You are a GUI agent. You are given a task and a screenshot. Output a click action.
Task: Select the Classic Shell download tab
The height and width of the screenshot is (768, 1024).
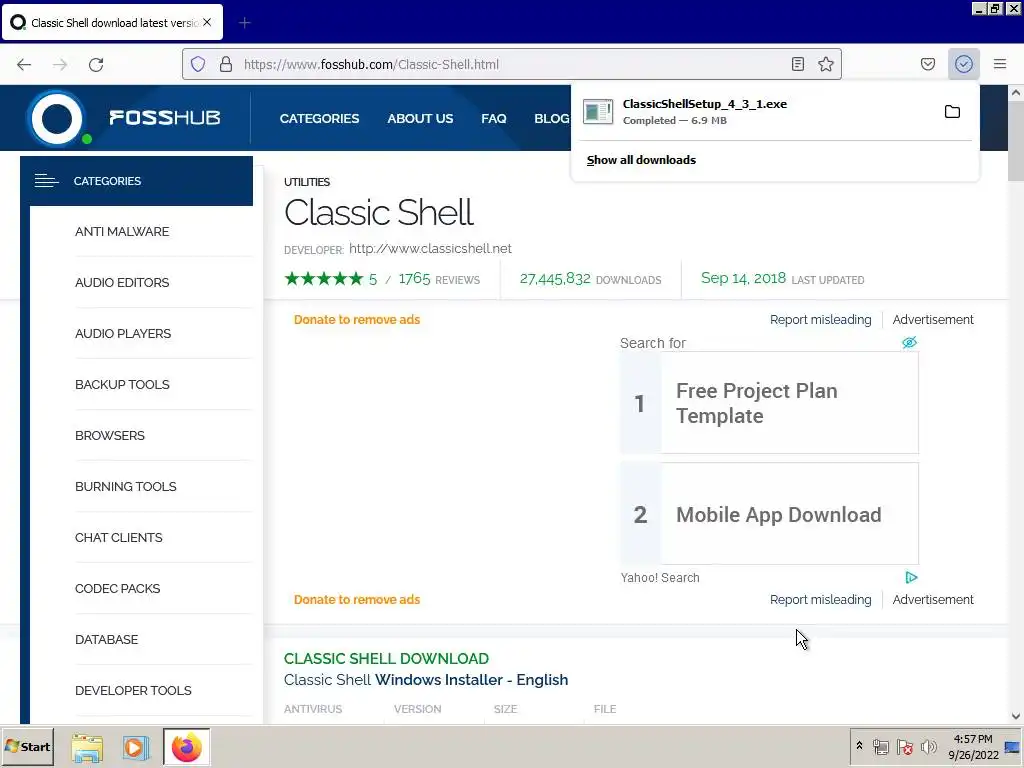click(113, 22)
